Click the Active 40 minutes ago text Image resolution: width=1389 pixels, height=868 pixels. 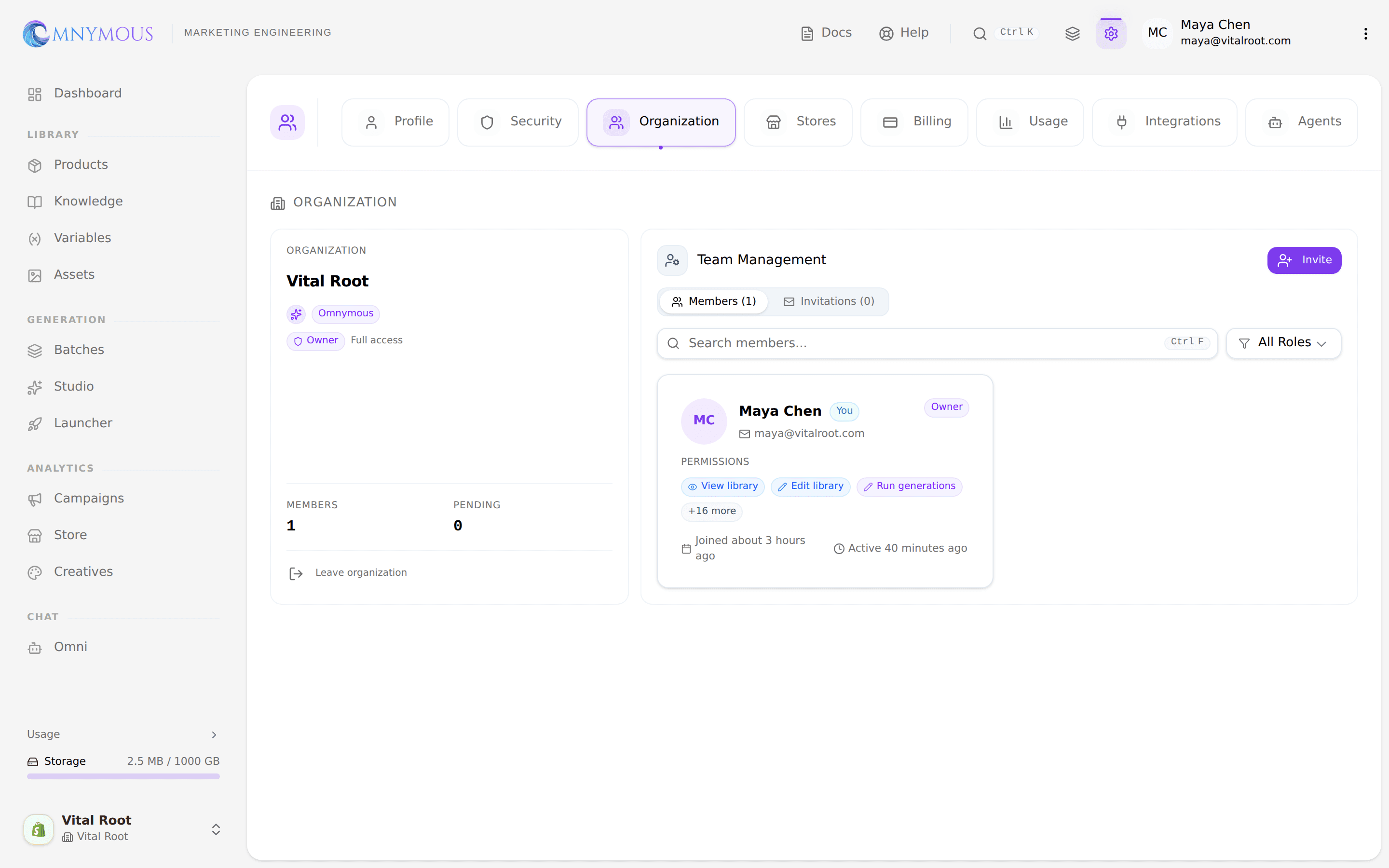tap(908, 549)
